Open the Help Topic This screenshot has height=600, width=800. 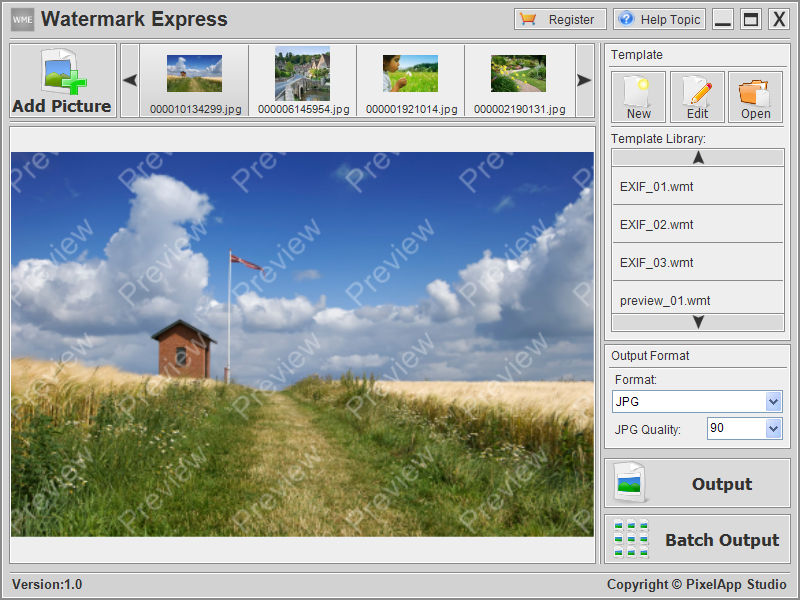660,19
